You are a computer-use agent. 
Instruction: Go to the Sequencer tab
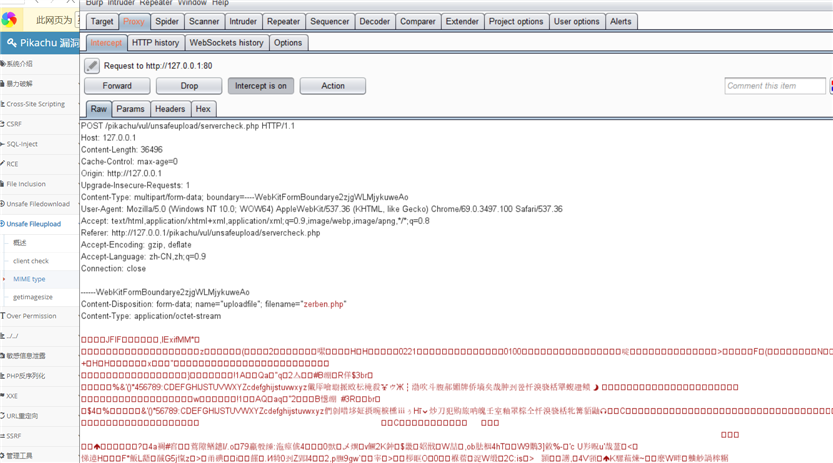point(329,21)
